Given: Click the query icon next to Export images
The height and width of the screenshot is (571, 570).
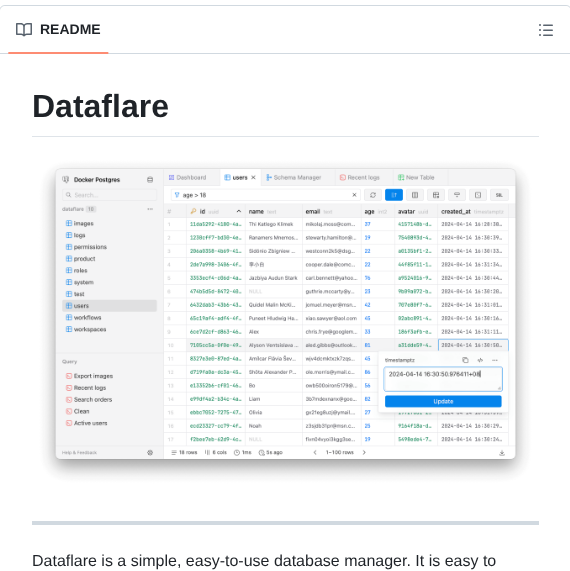Looking at the screenshot, I should (x=68, y=376).
